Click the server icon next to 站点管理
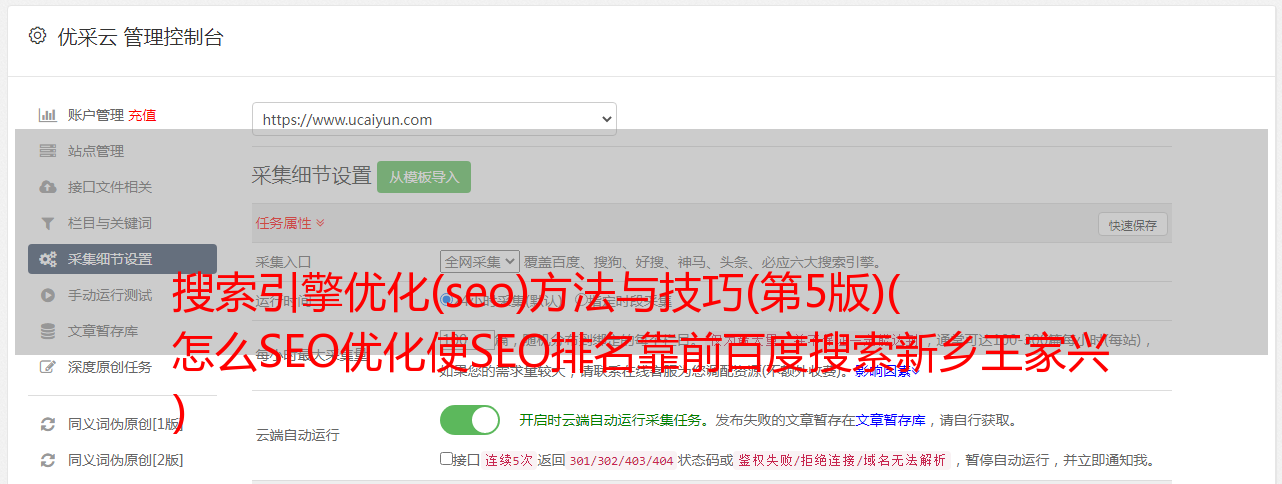The height and width of the screenshot is (484, 1282). (47, 151)
